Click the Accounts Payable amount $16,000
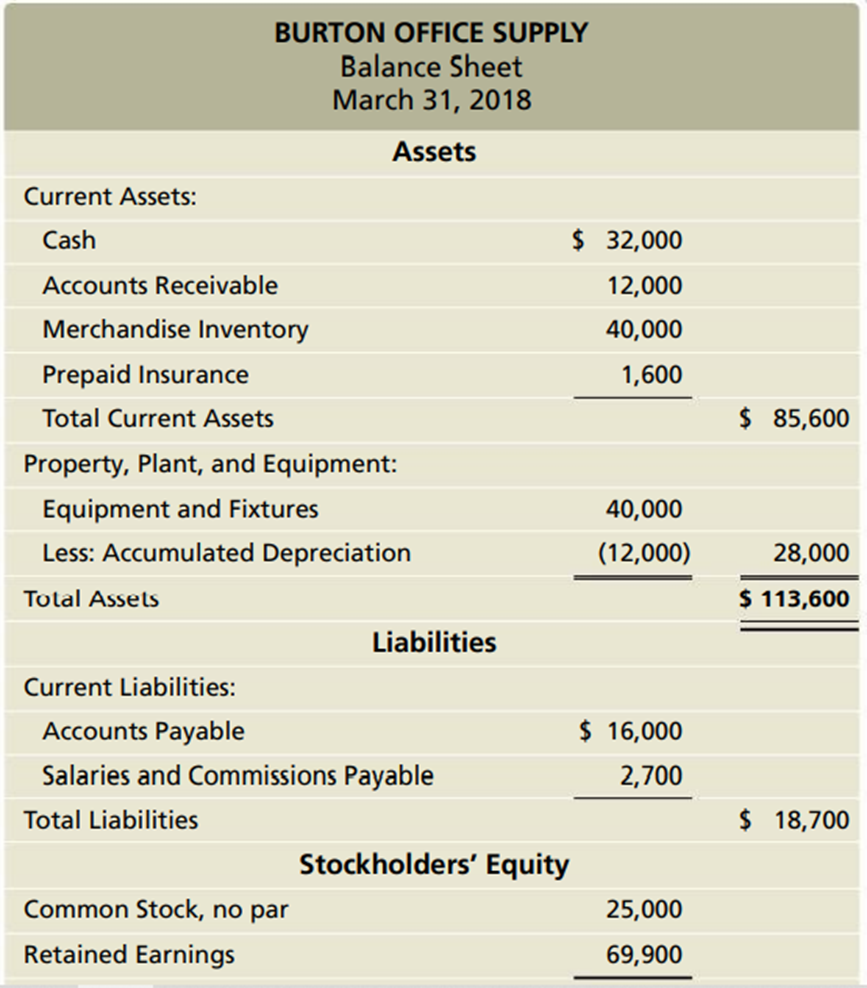Screen dimensions: 867x988 coord(631,731)
